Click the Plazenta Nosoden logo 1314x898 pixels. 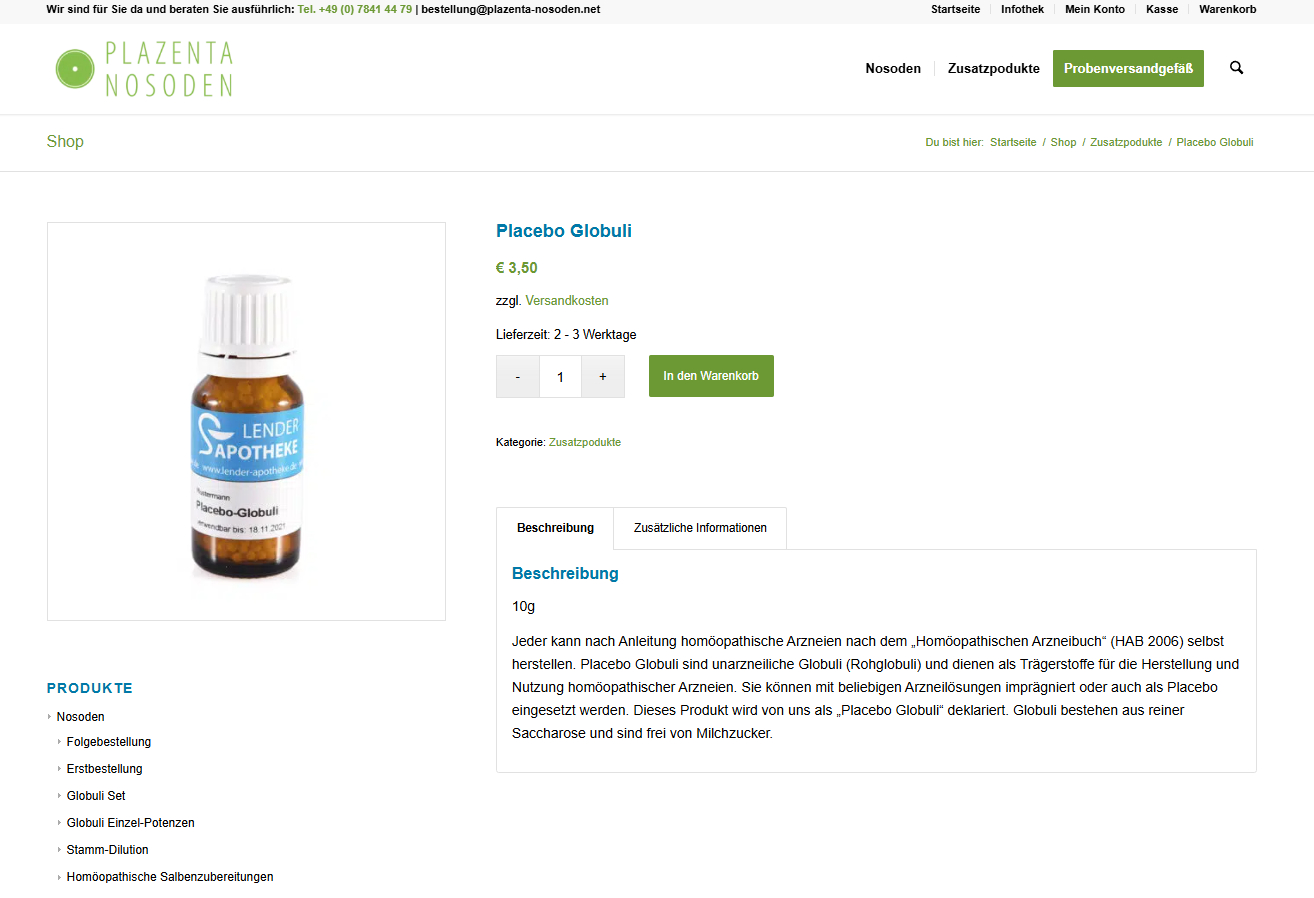coord(144,69)
